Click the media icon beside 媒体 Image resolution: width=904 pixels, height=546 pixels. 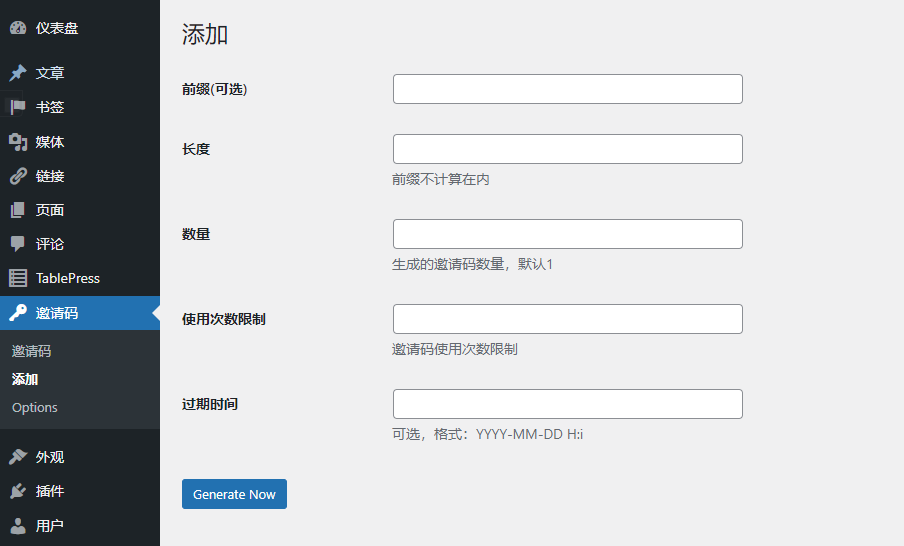click(x=18, y=142)
